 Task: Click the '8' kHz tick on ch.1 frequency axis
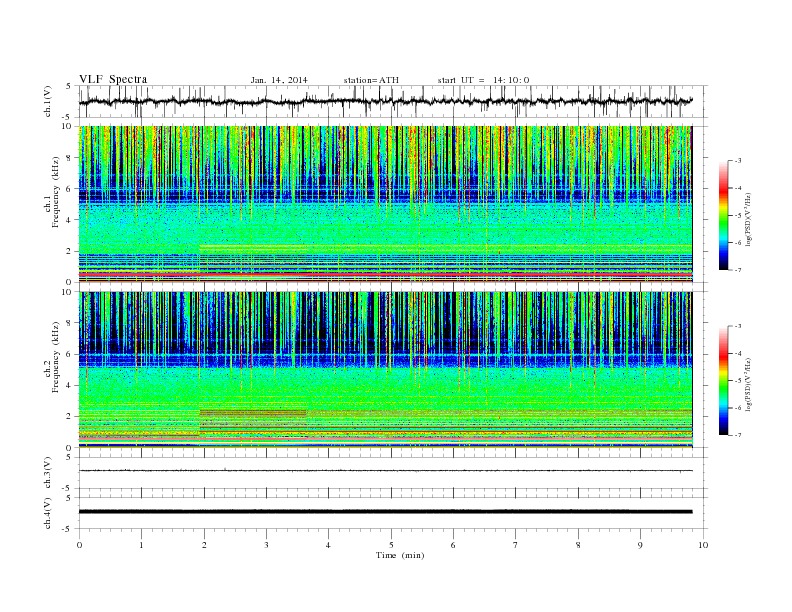pyautogui.click(x=70, y=158)
